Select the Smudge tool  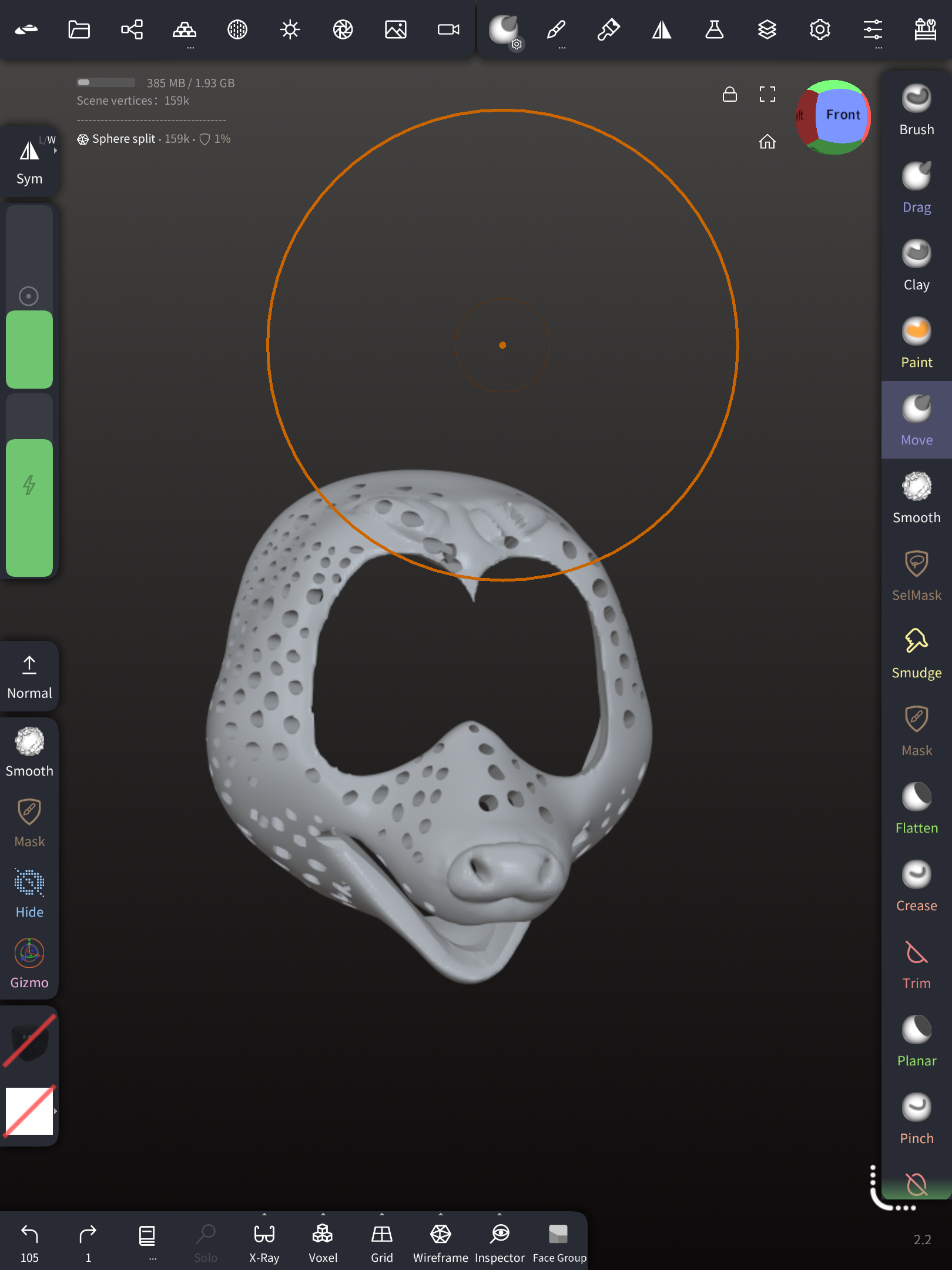tap(916, 653)
